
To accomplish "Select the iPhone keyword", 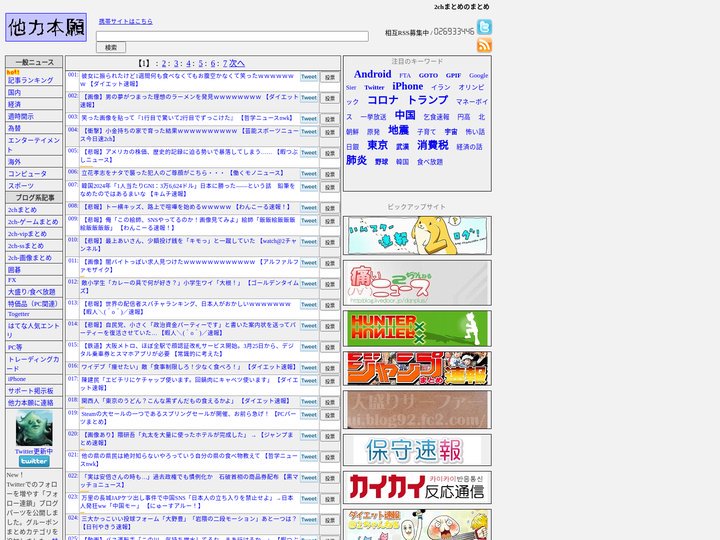I will pos(408,86).
